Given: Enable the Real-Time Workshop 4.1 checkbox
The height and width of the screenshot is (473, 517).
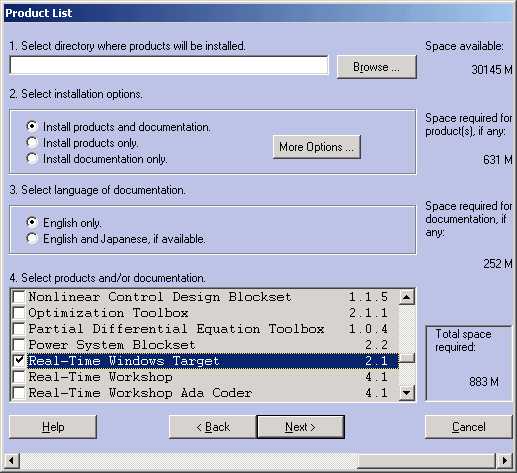Looking at the screenshot, I should [19, 377].
